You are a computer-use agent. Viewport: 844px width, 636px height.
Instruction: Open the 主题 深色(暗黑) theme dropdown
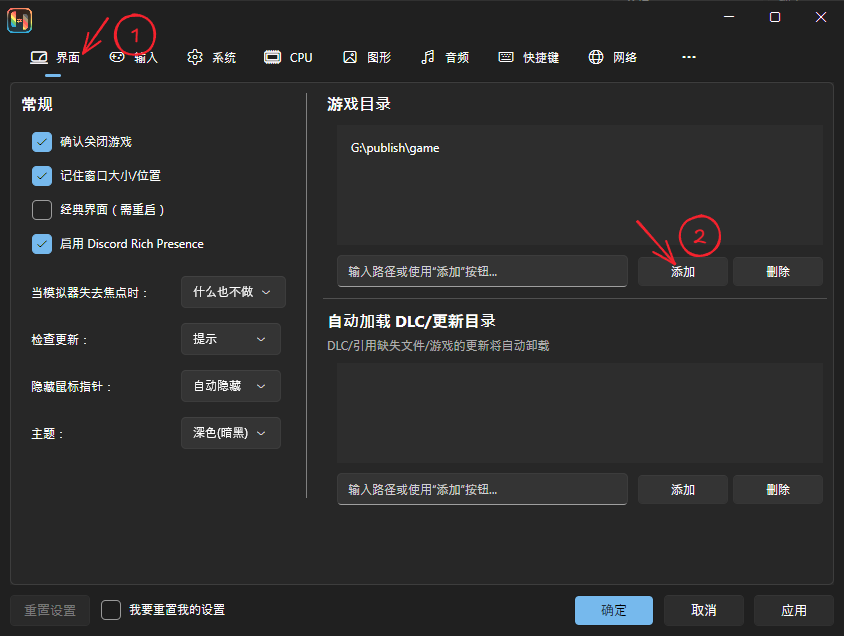[x=231, y=433]
